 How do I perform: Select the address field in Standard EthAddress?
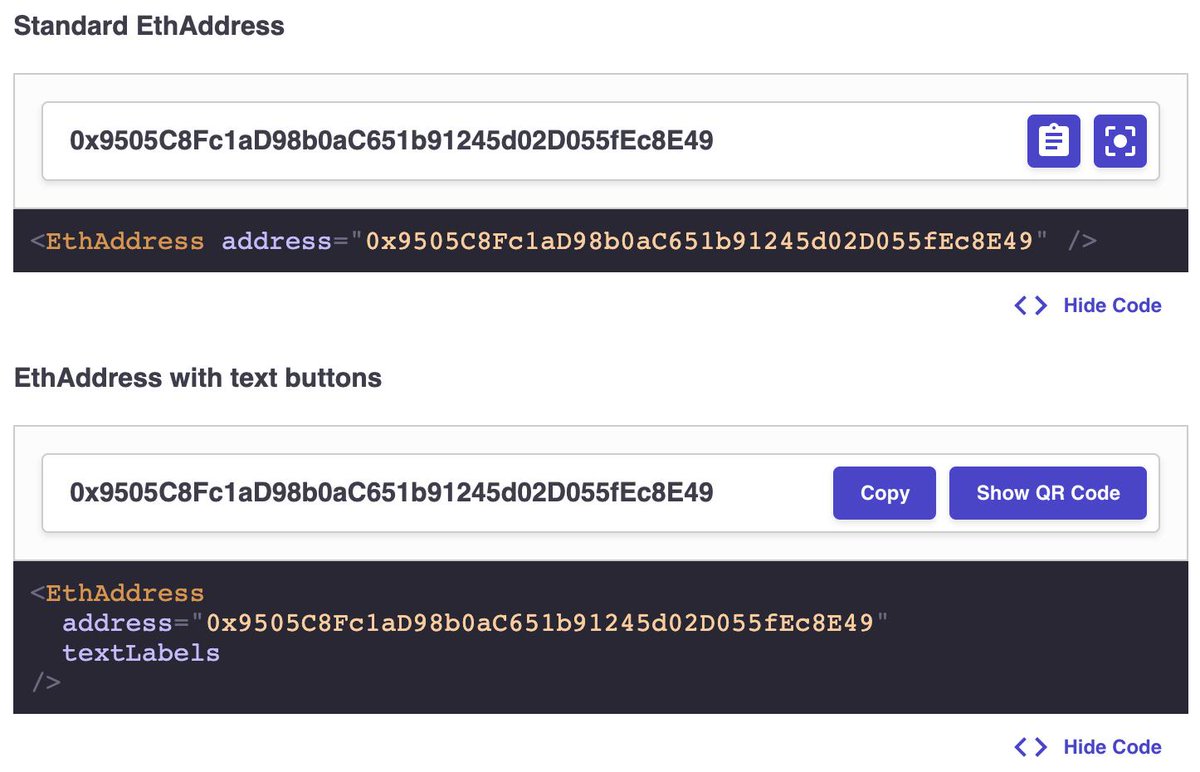point(600,141)
